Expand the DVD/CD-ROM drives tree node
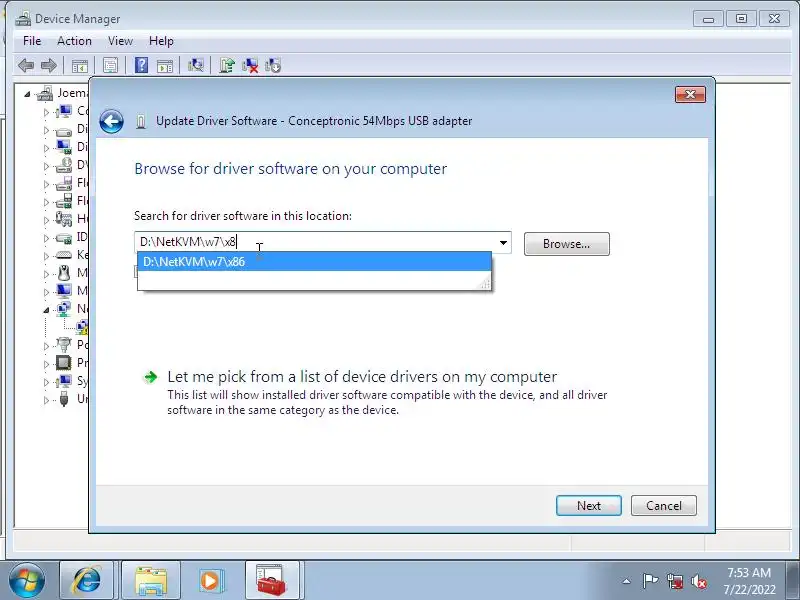Screen dimensions: 800x600 (x=46, y=166)
